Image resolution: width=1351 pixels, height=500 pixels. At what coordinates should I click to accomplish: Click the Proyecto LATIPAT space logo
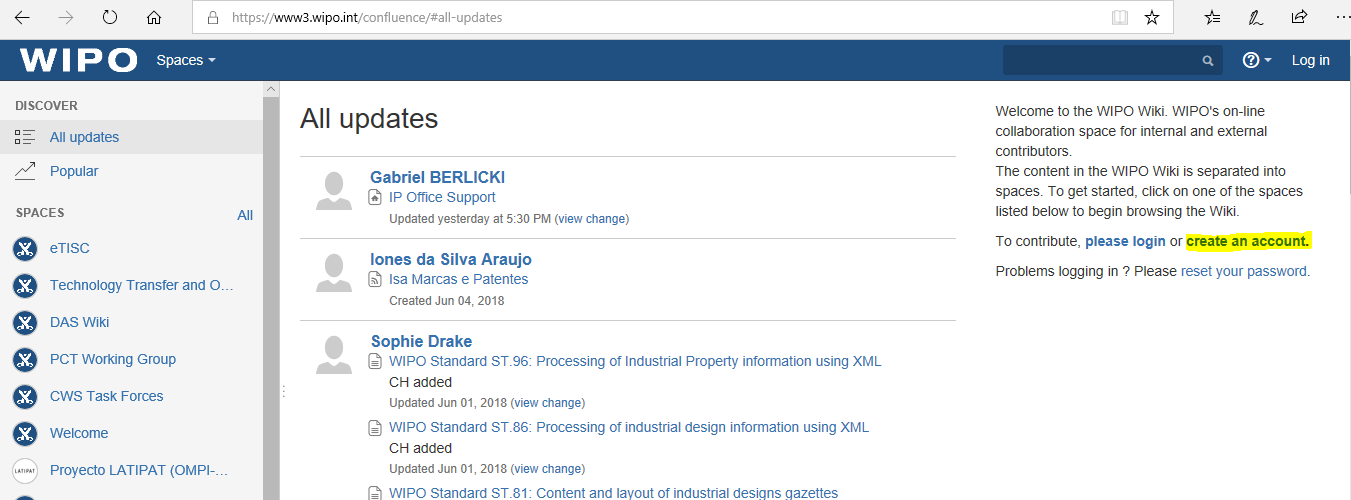click(25, 471)
